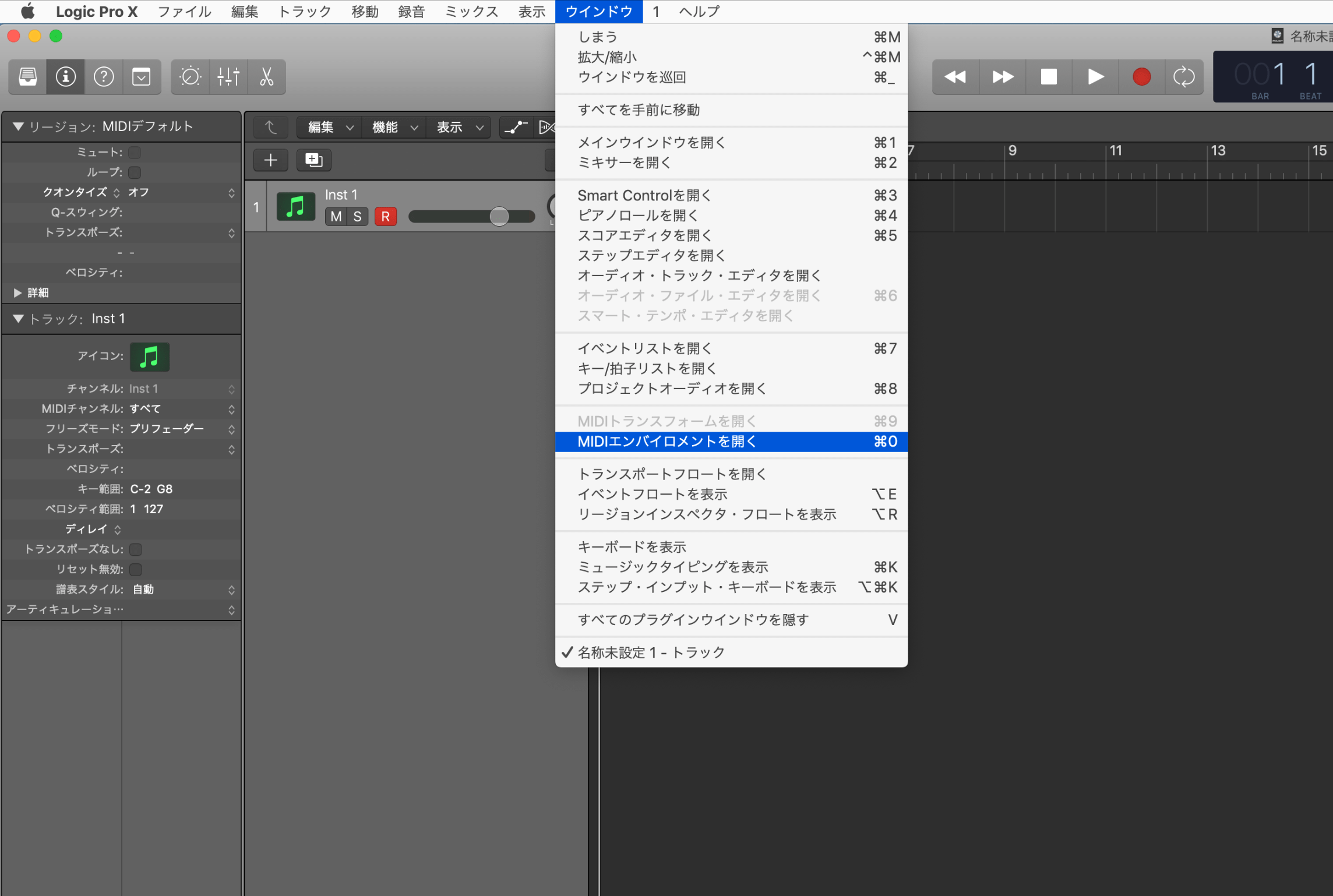Toggle record enable on Inst 1
This screenshot has width=1333, height=896.
[385, 217]
